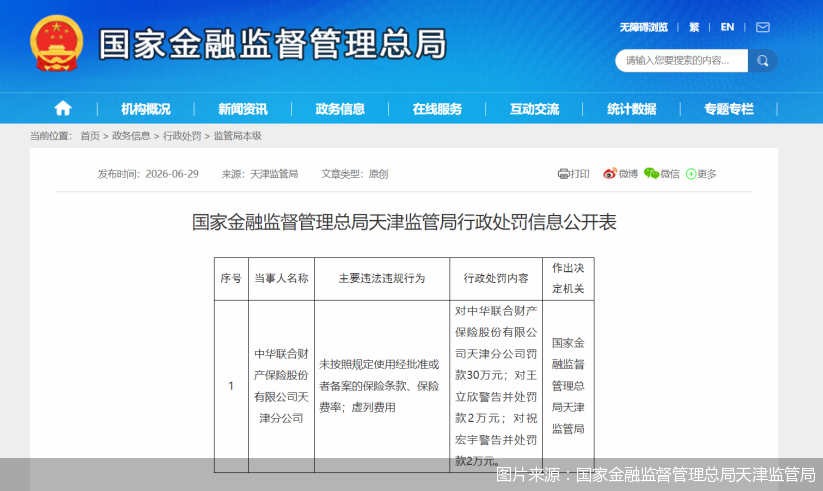Open the 专题专栏 menu
Image resolution: width=823 pixels, height=491 pixels.
coord(729,109)
